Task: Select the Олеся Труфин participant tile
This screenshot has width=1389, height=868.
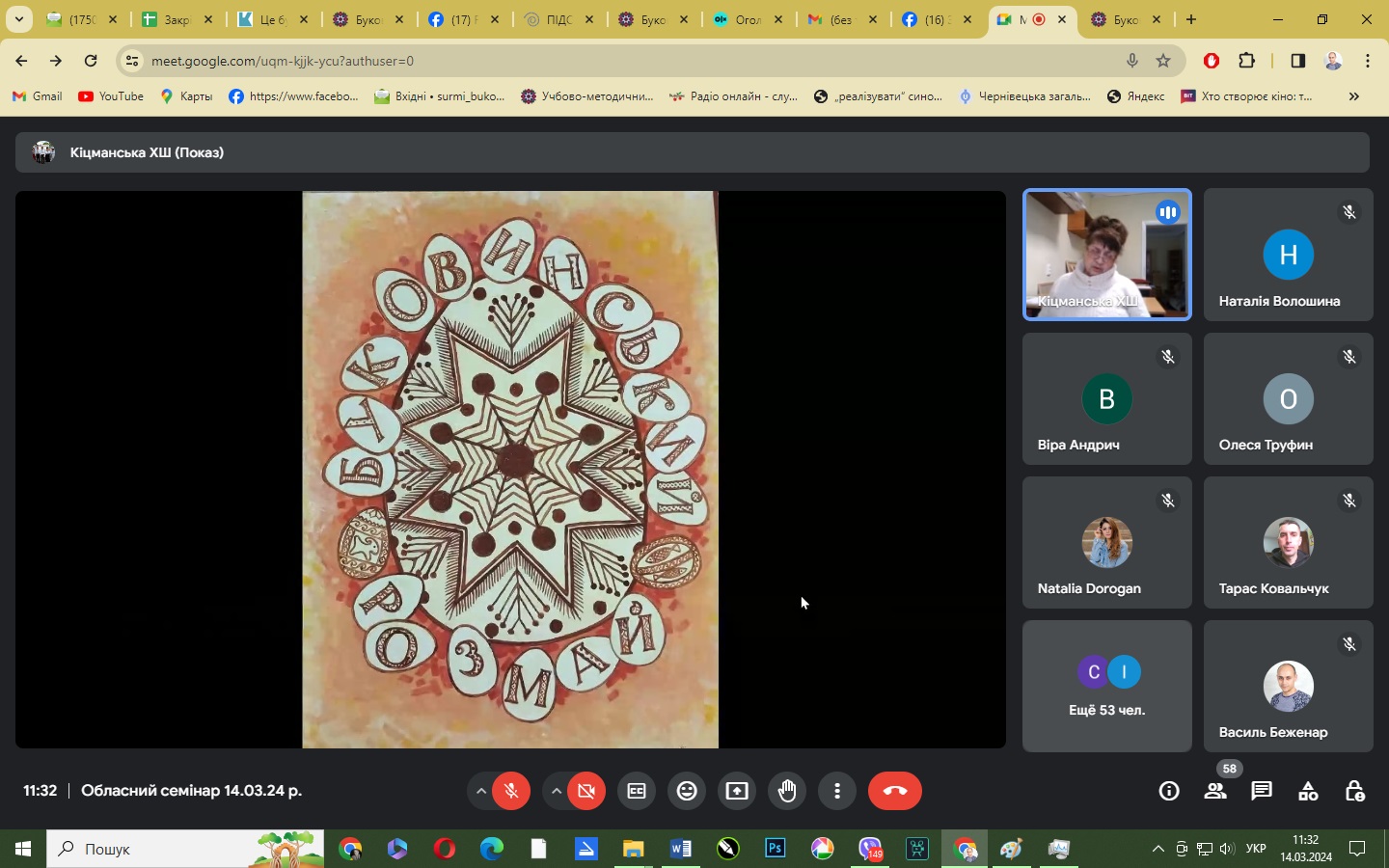Action: click(1289, 399)
